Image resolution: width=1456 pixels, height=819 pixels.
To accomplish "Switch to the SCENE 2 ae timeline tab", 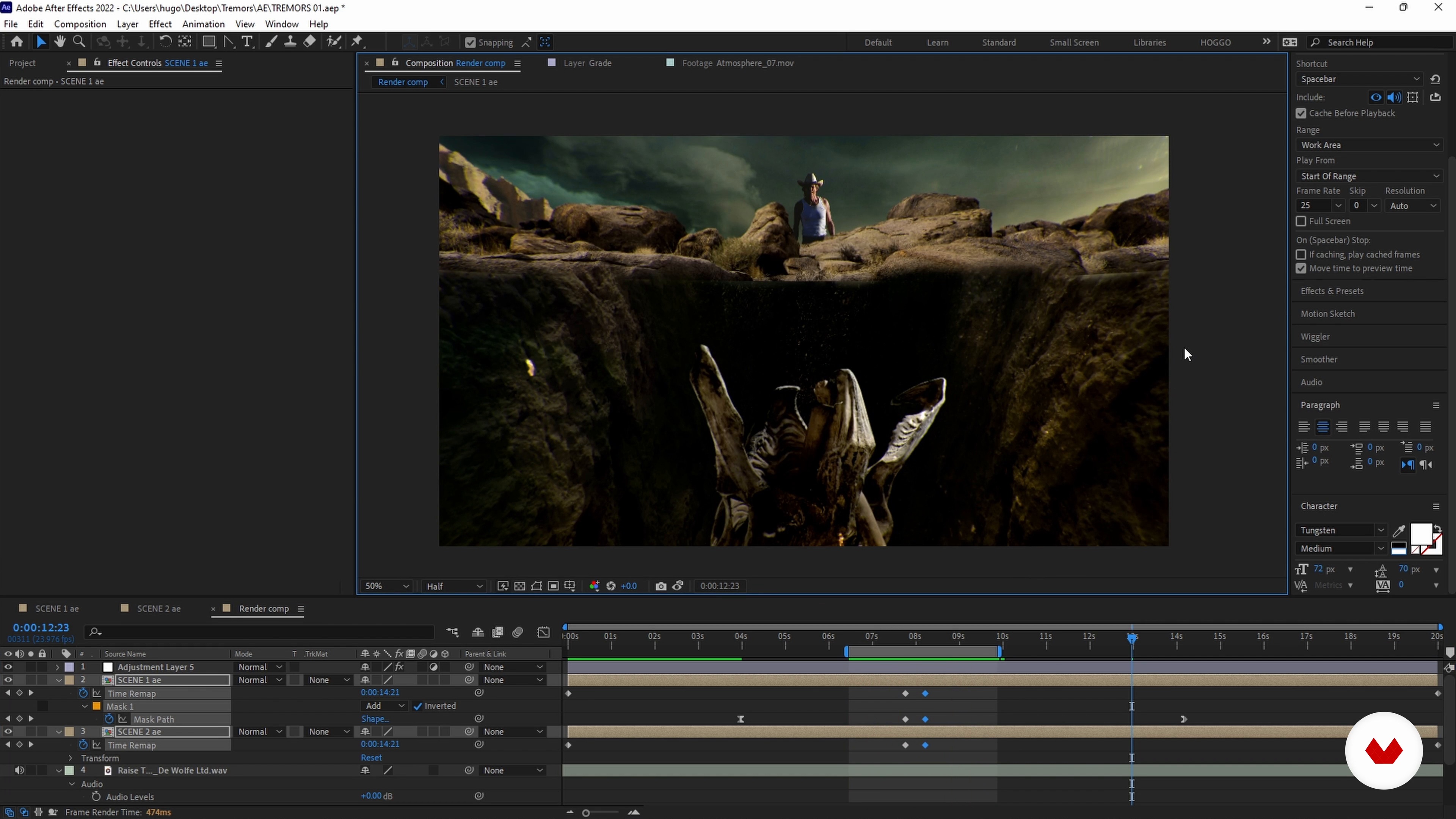I will tap(159, 609).
